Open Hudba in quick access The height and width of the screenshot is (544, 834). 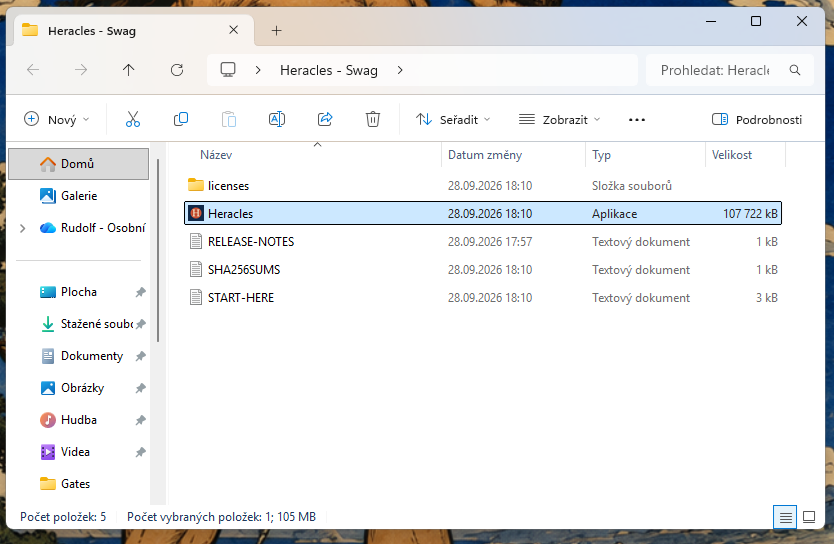pos(79,420)
